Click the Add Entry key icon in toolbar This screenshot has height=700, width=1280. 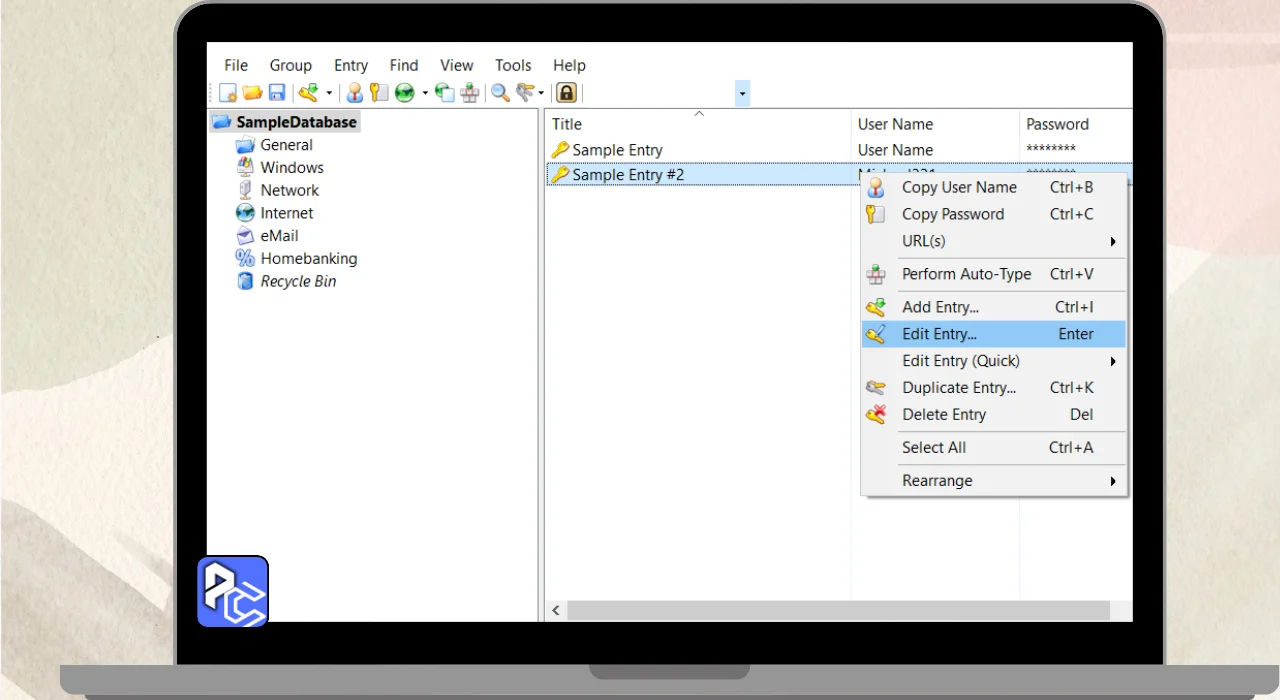click(x=308, y=93)
